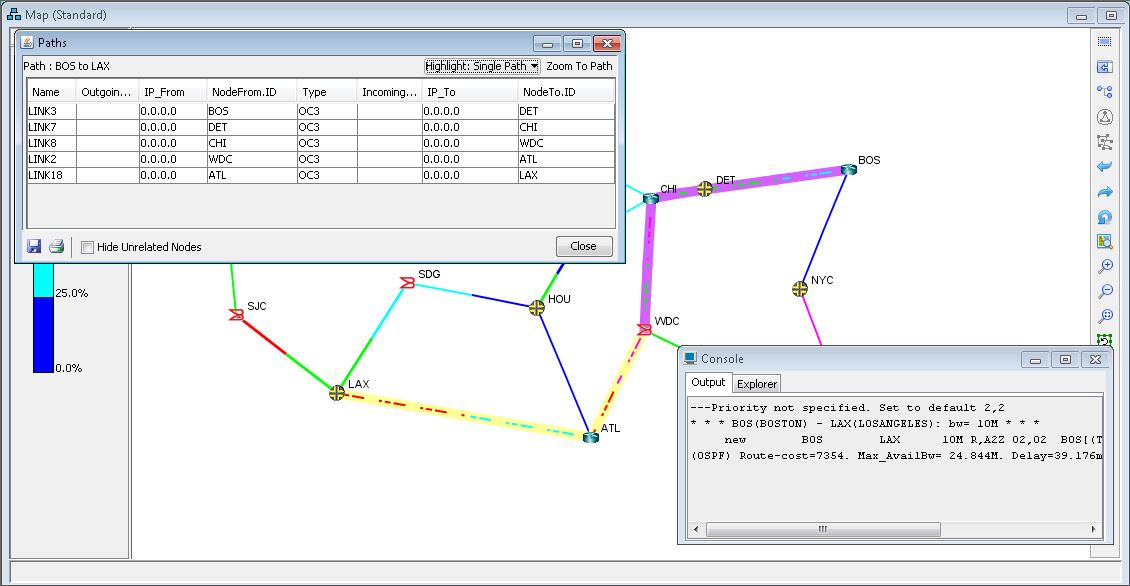Switch to the Explorer tab in Console
This screenshot has height=586, width=1130.
[x=756, y=383]
